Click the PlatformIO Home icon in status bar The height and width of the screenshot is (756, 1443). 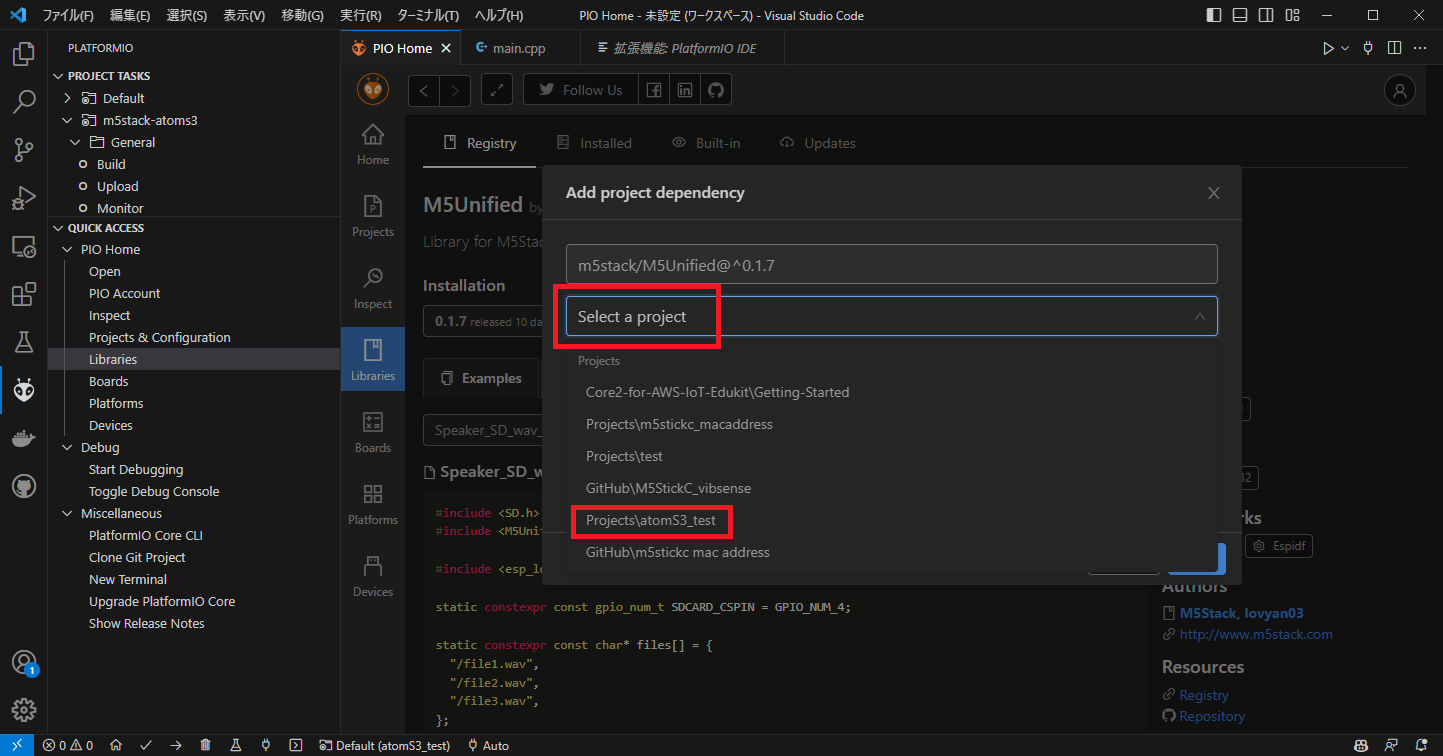(x=116, y=745)
